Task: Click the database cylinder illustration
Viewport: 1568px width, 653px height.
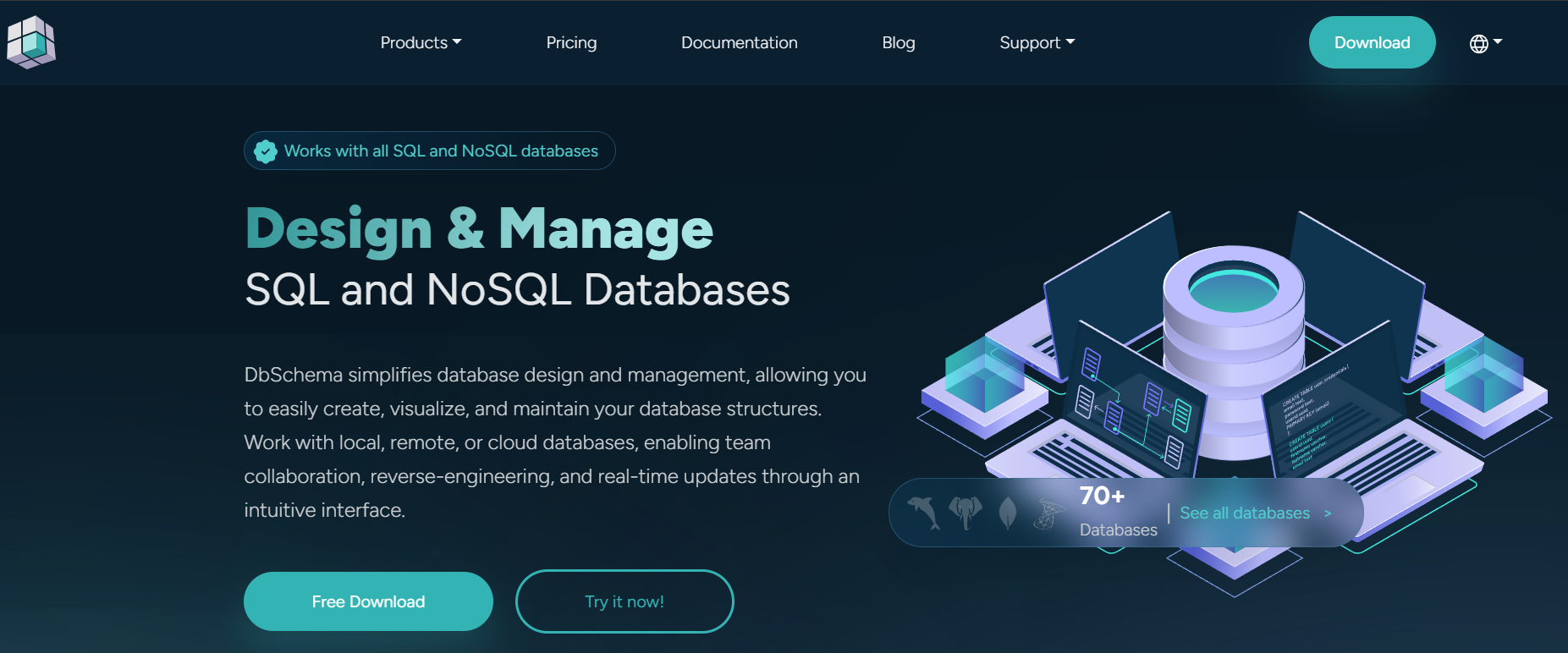Action: coord(1233,351)
